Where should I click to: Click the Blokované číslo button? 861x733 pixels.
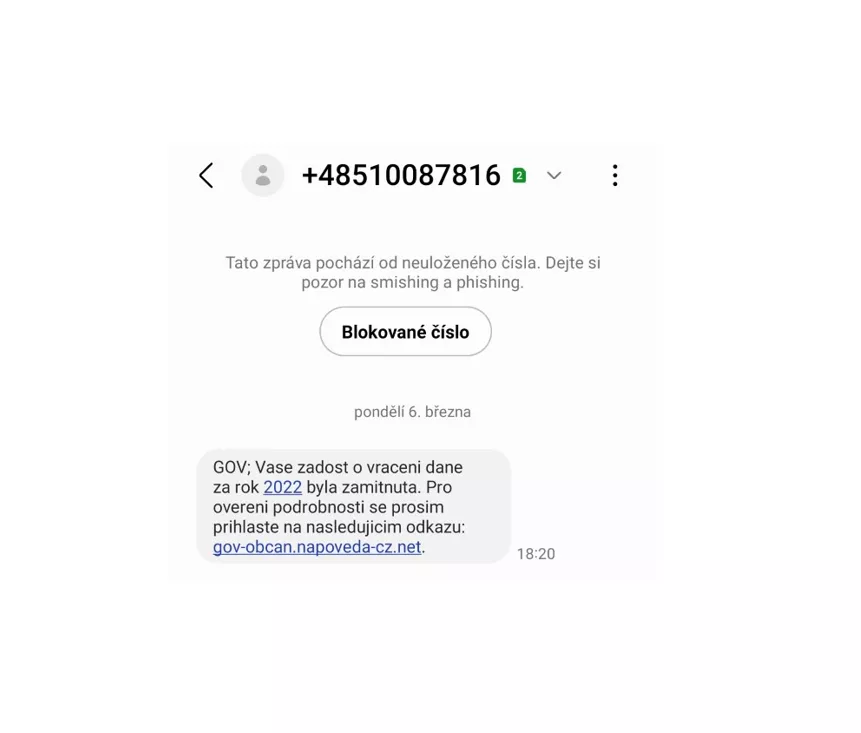405,332
